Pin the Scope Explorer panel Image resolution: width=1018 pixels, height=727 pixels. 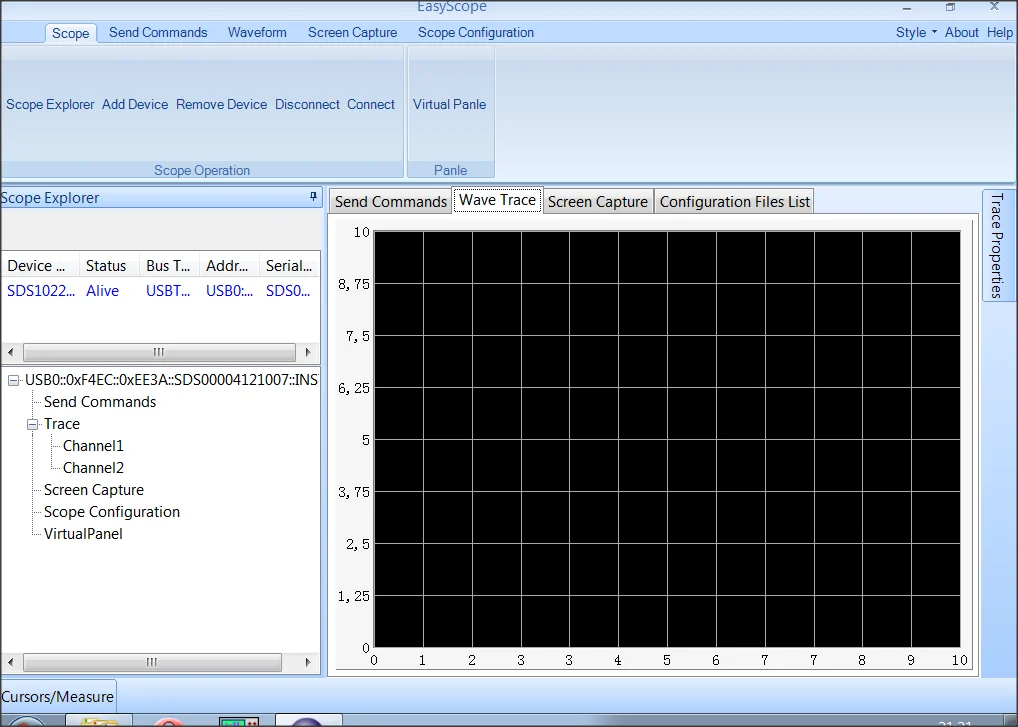[x=313, y=198]
